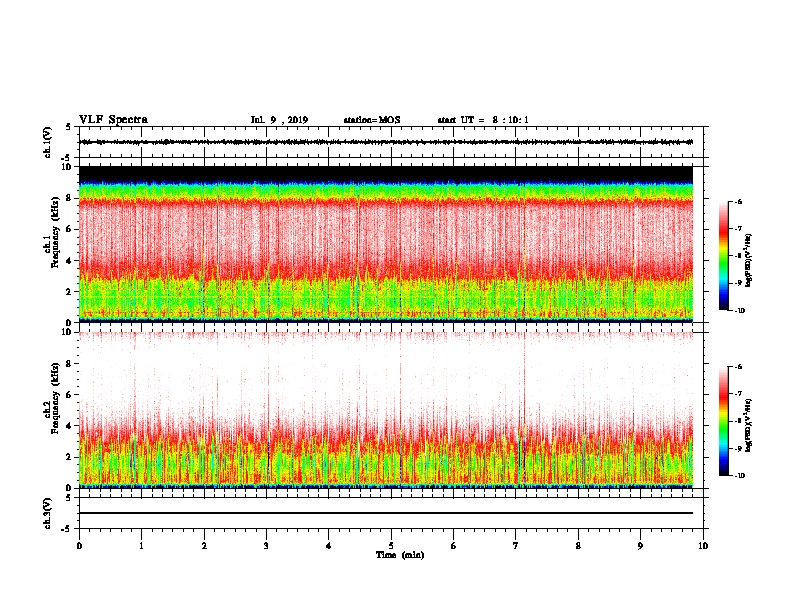
Task: Click the "9" minute tick on time axis
Action: click(x=640, y=546)
